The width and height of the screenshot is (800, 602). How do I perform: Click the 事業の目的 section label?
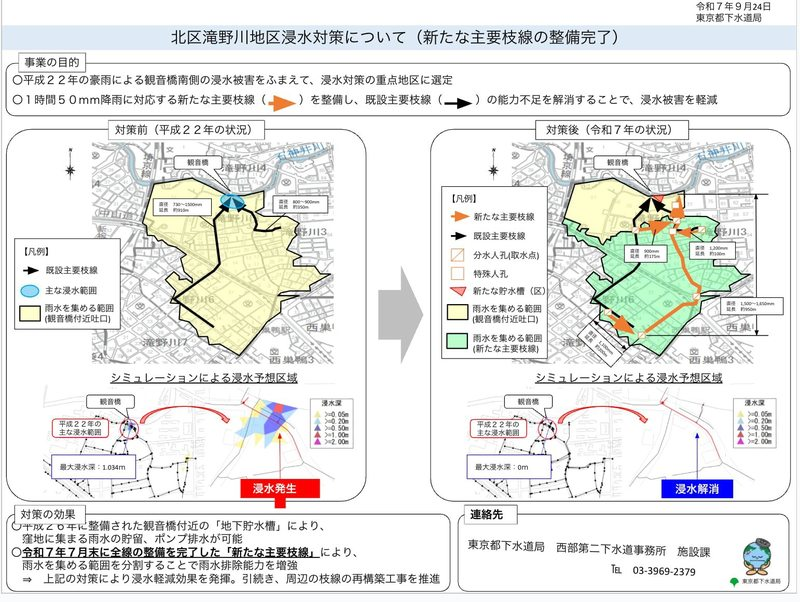pyautogui.click(x=52, y=62)
